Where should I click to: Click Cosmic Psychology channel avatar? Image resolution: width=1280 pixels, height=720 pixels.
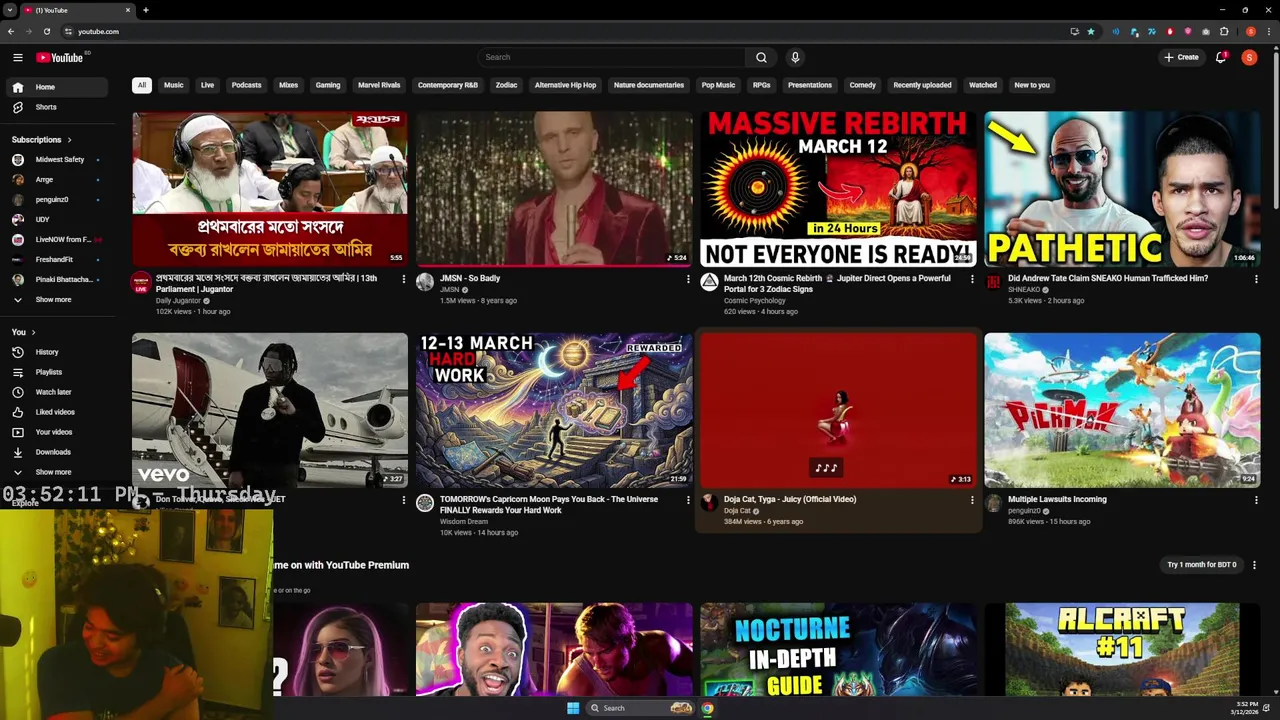(709, 282)
